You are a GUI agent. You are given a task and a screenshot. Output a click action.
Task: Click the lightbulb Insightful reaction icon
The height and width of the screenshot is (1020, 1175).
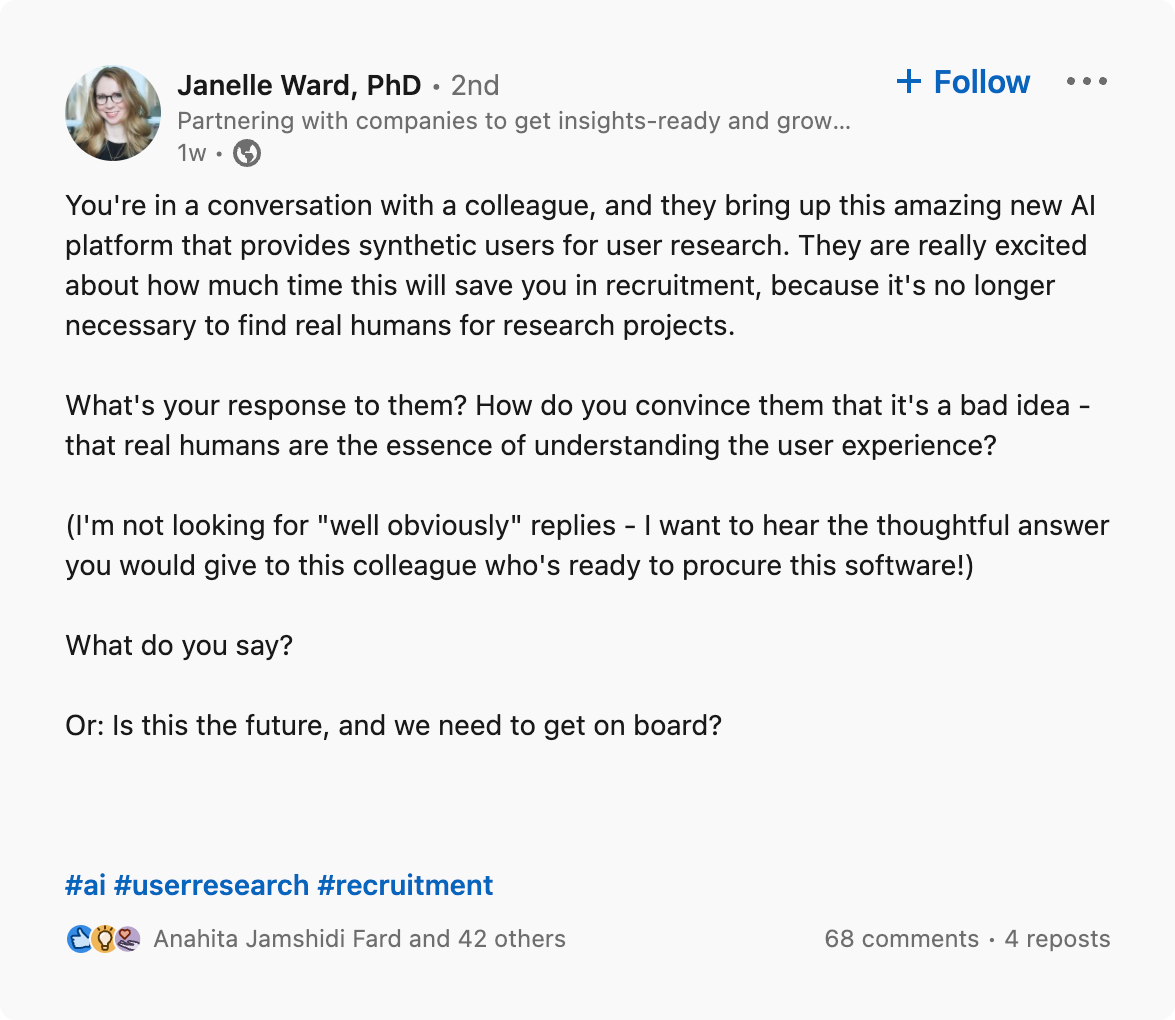(104, 939)
